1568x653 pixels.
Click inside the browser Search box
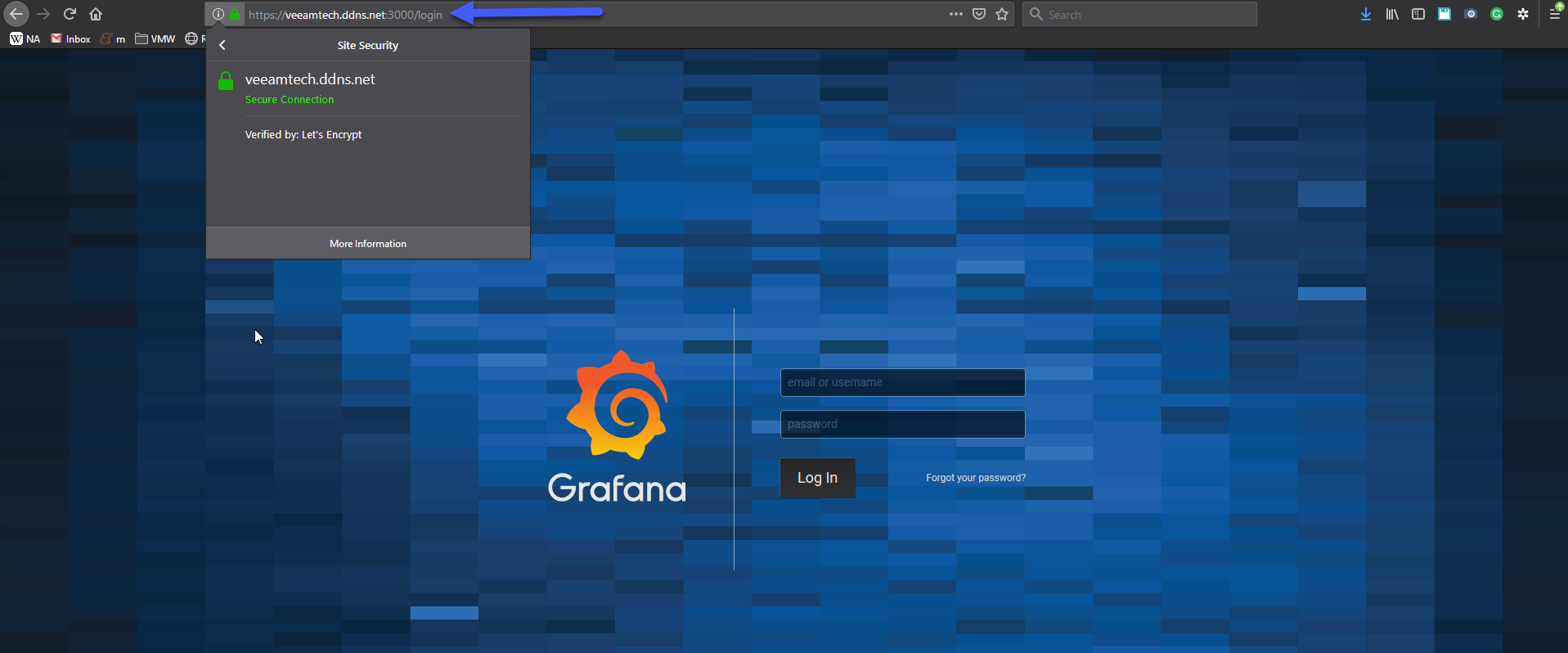pos(1139,14)
